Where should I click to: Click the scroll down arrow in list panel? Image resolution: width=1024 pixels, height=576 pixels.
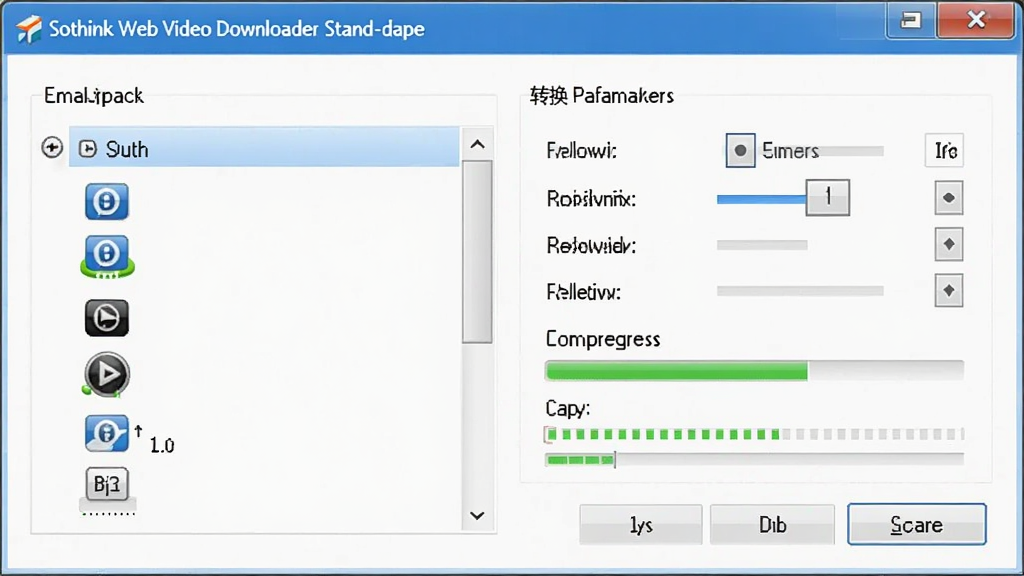coord(477,516)
